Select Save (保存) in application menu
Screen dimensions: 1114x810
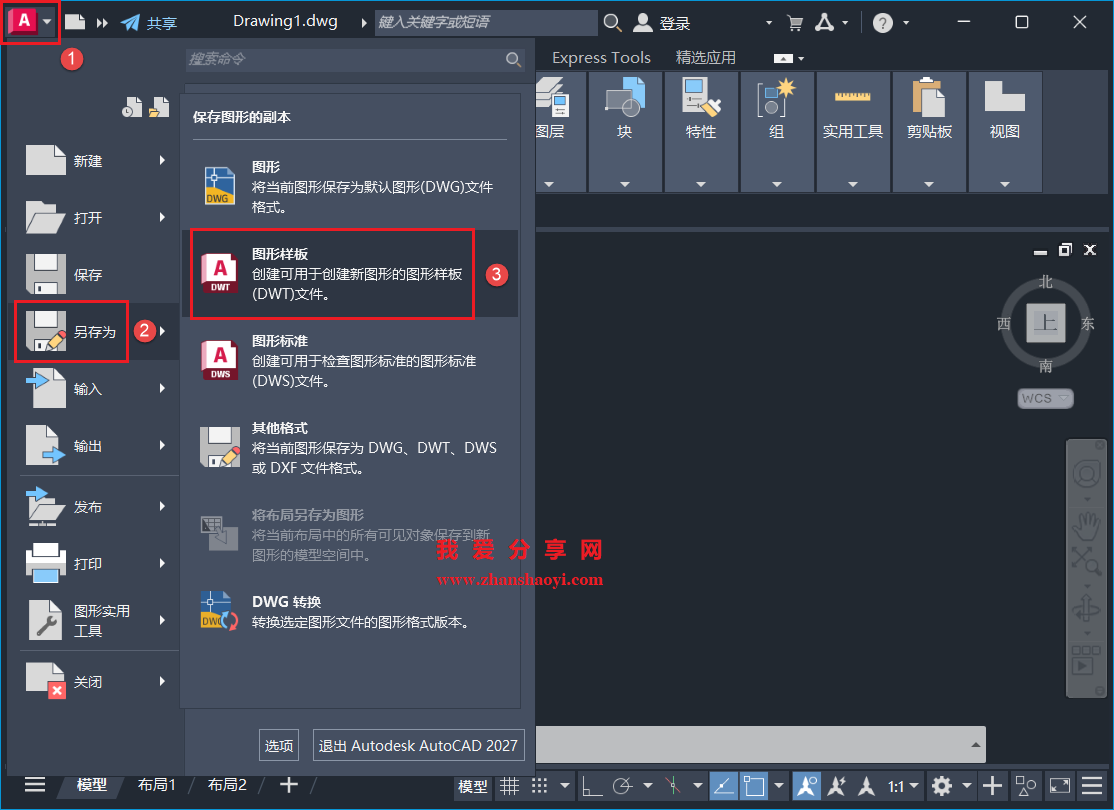(96, 274)
